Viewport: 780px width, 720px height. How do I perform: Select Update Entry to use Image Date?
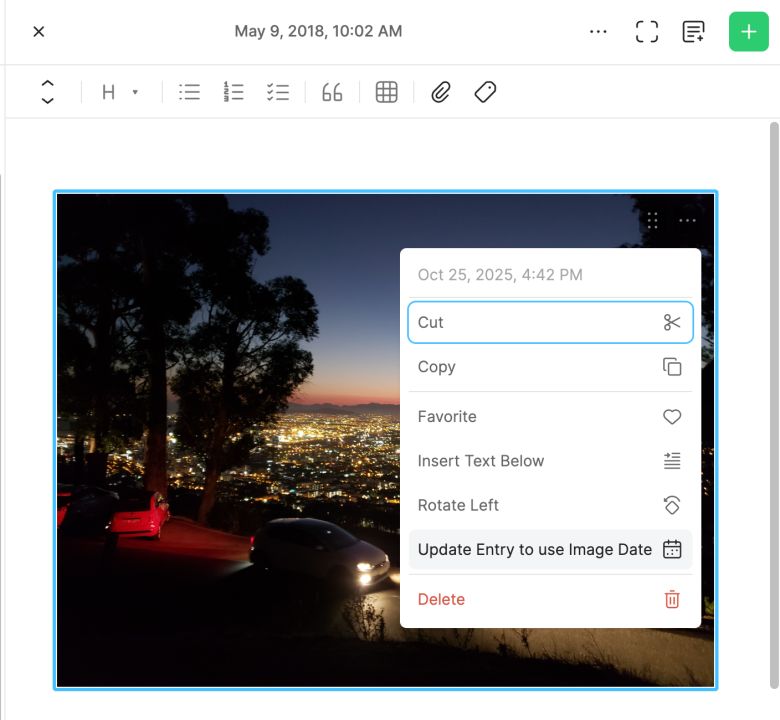click(x=550, y=549)
